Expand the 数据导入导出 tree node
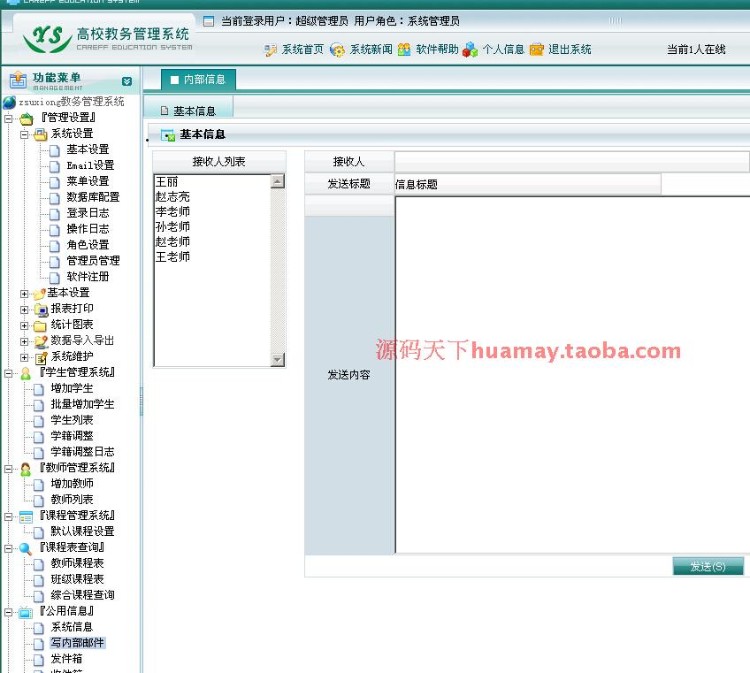Viewport: 750px width, 673px height. [24, 342]
